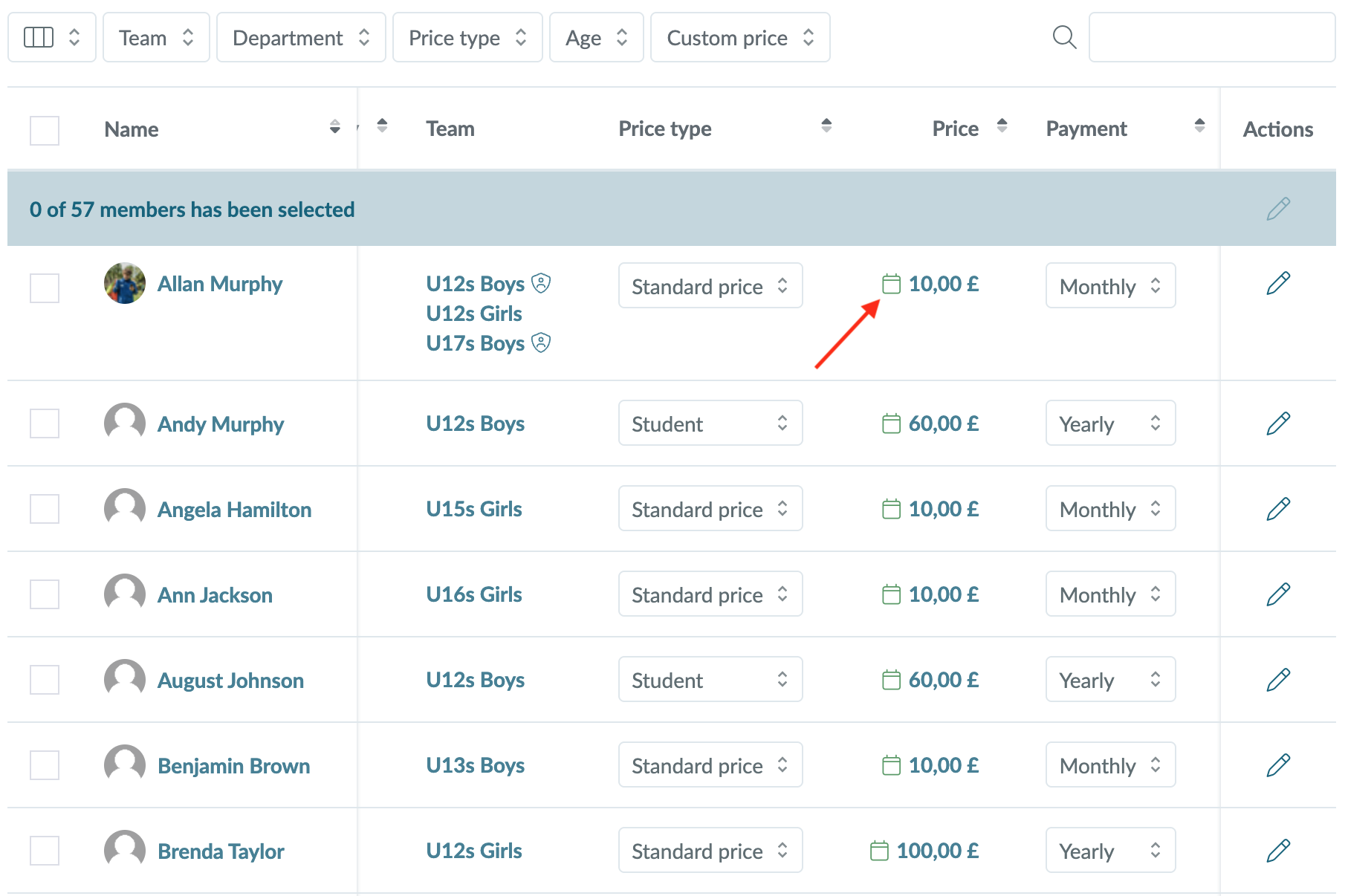The width and height of the screenshot is (1348, 896).
Task: Select the checkbox for Angela Hamilton
Action: (x=45, y=509)
